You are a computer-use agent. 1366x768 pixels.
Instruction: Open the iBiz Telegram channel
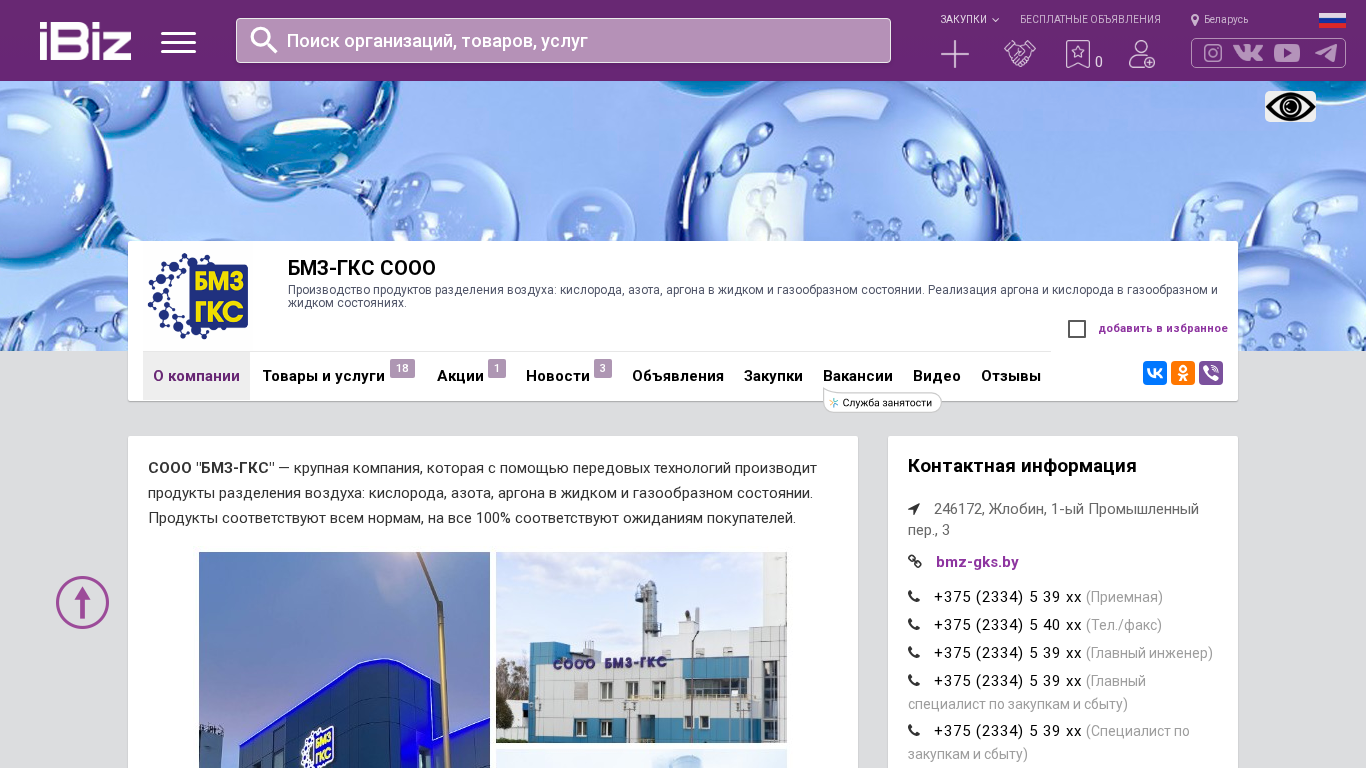(x=1326, y=53)
